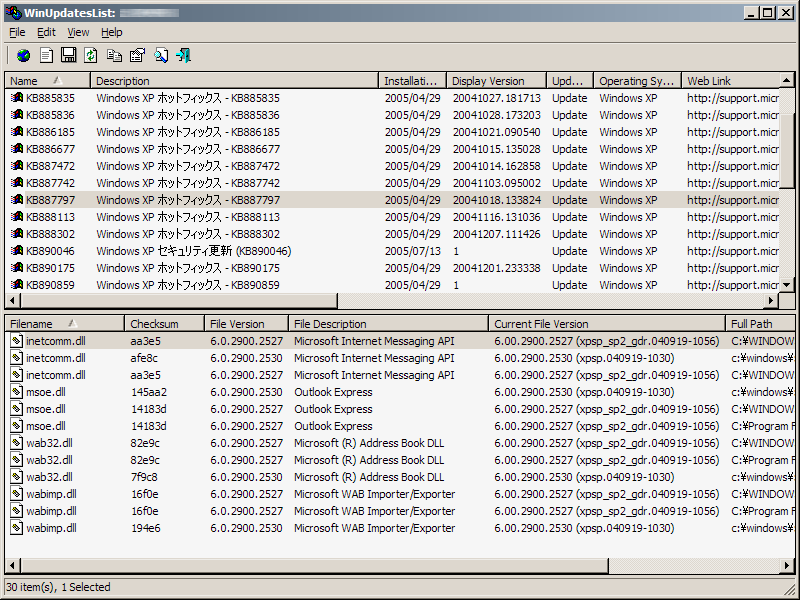Click the exit door toolbar icon

[183, 55]
